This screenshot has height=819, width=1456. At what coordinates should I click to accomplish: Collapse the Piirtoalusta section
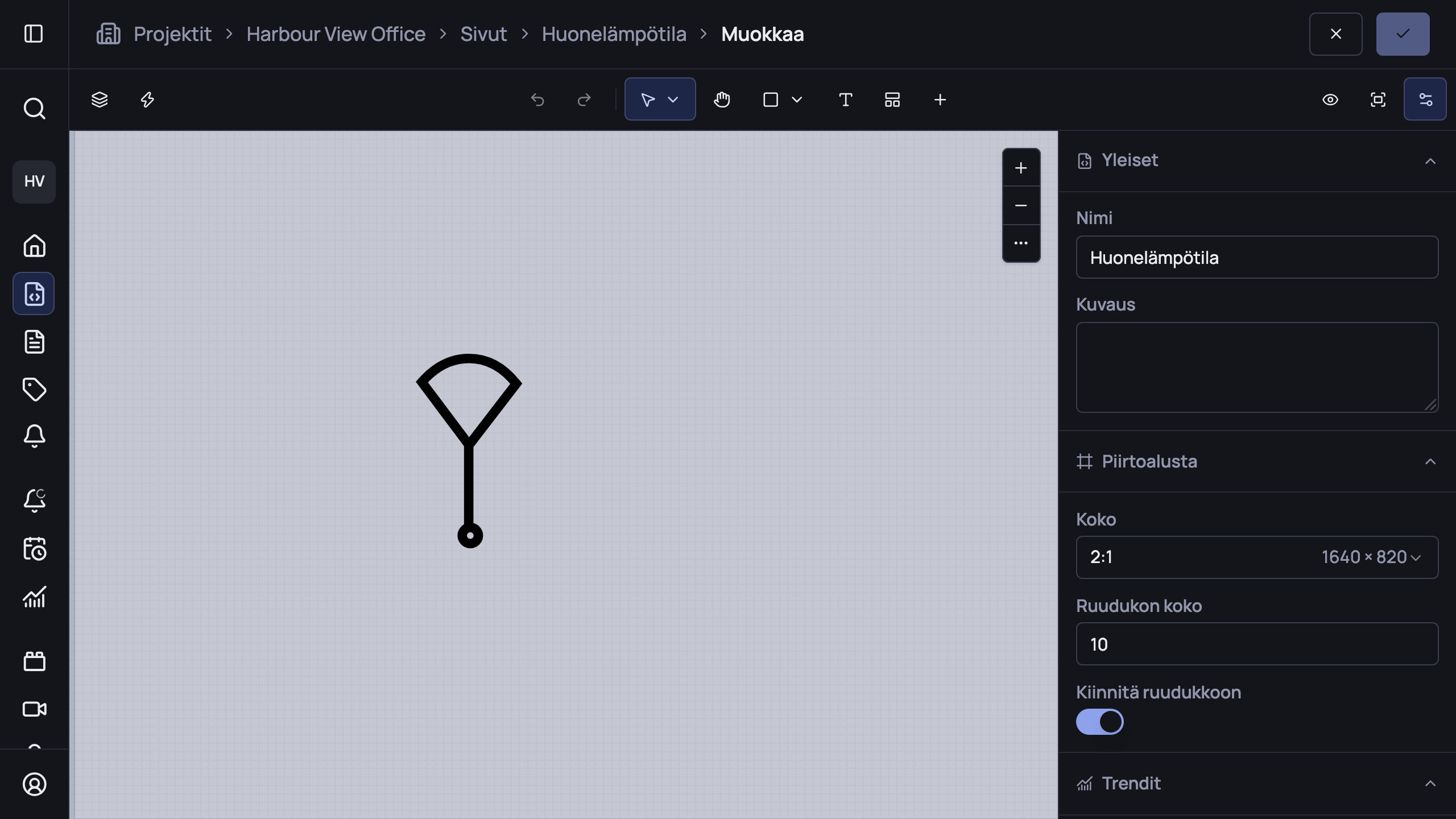1430,461
